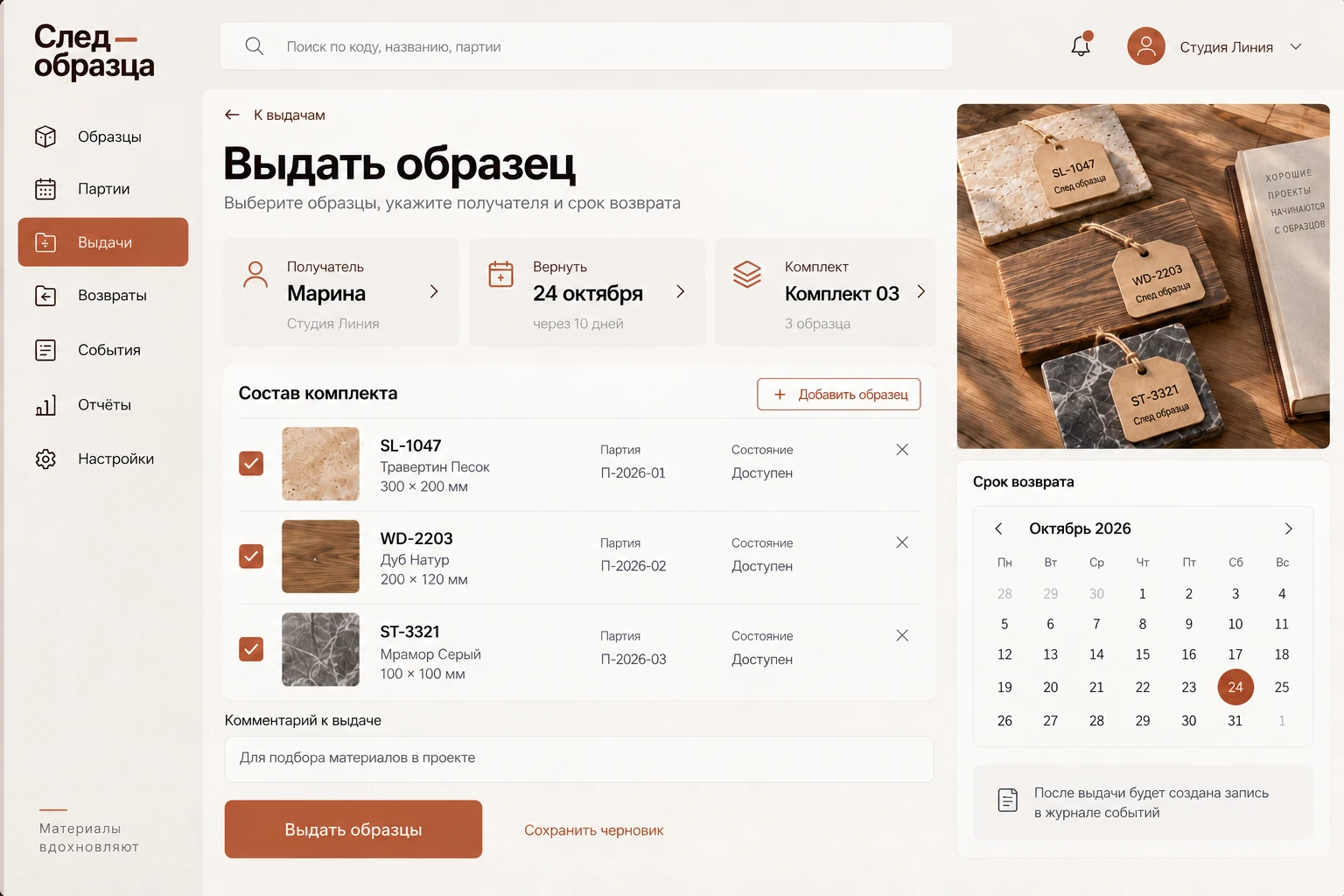Click the search field placeholder text

(x=394, y=46)
